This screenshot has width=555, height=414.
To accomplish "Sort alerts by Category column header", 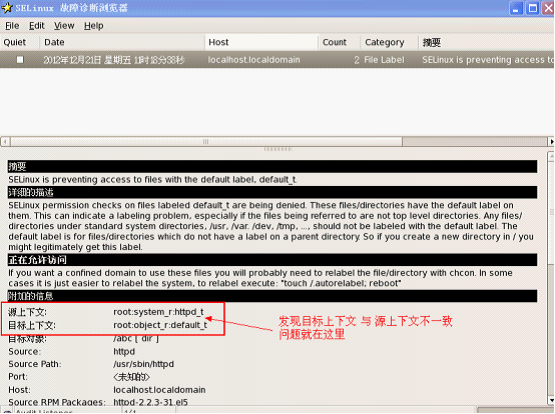I will point(389,42).
